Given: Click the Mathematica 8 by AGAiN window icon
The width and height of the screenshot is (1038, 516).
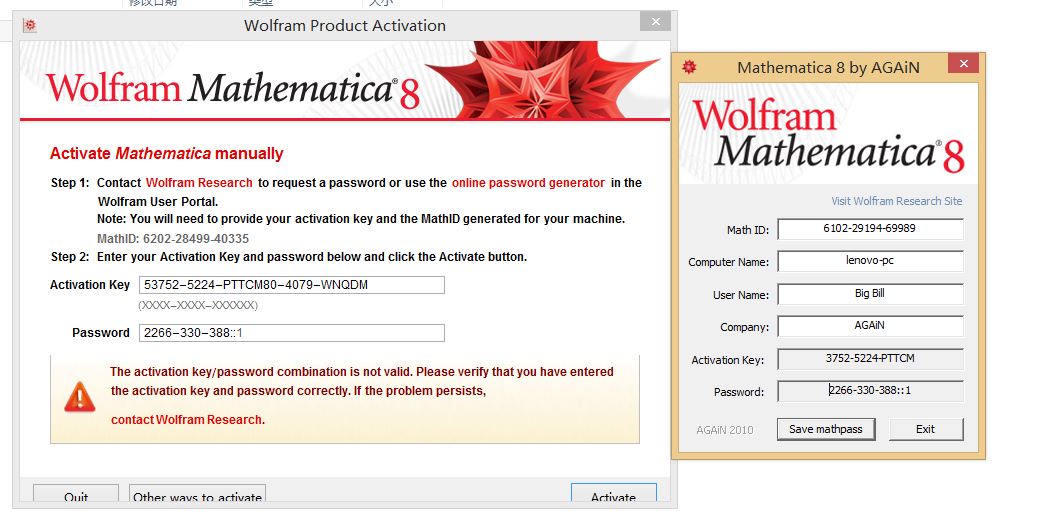Looking at the screenshot, I should coord(689,67).
